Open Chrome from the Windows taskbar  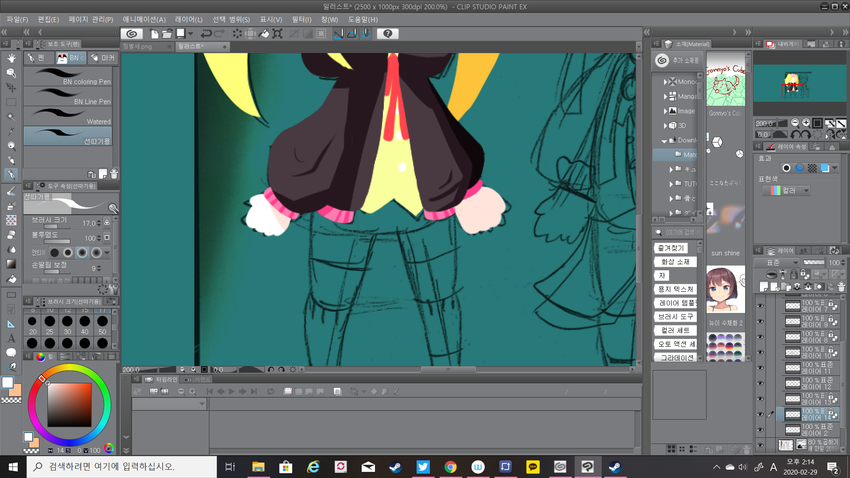(450, 467)
